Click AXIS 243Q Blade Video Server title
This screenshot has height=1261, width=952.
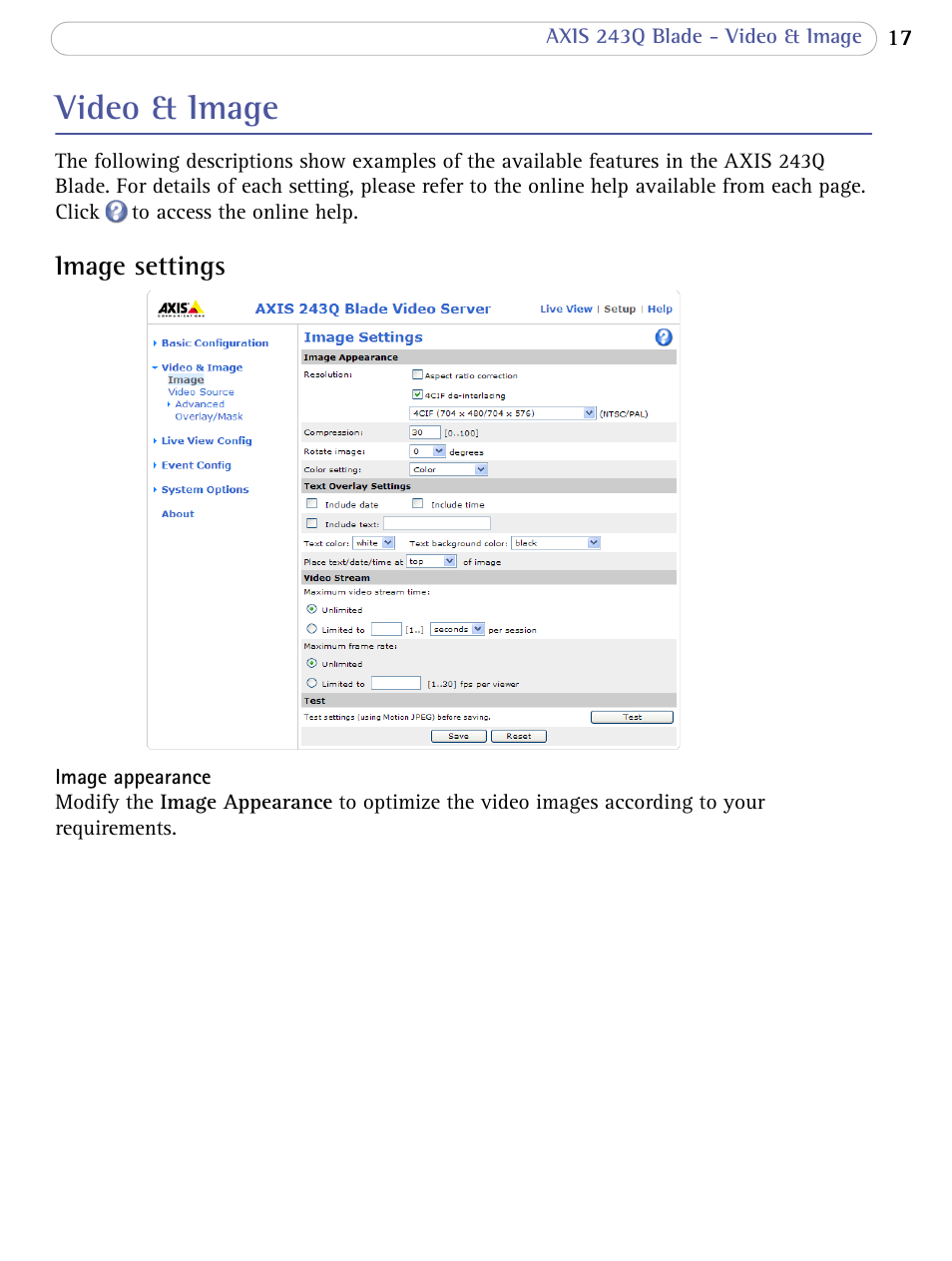tap(373, 310)
